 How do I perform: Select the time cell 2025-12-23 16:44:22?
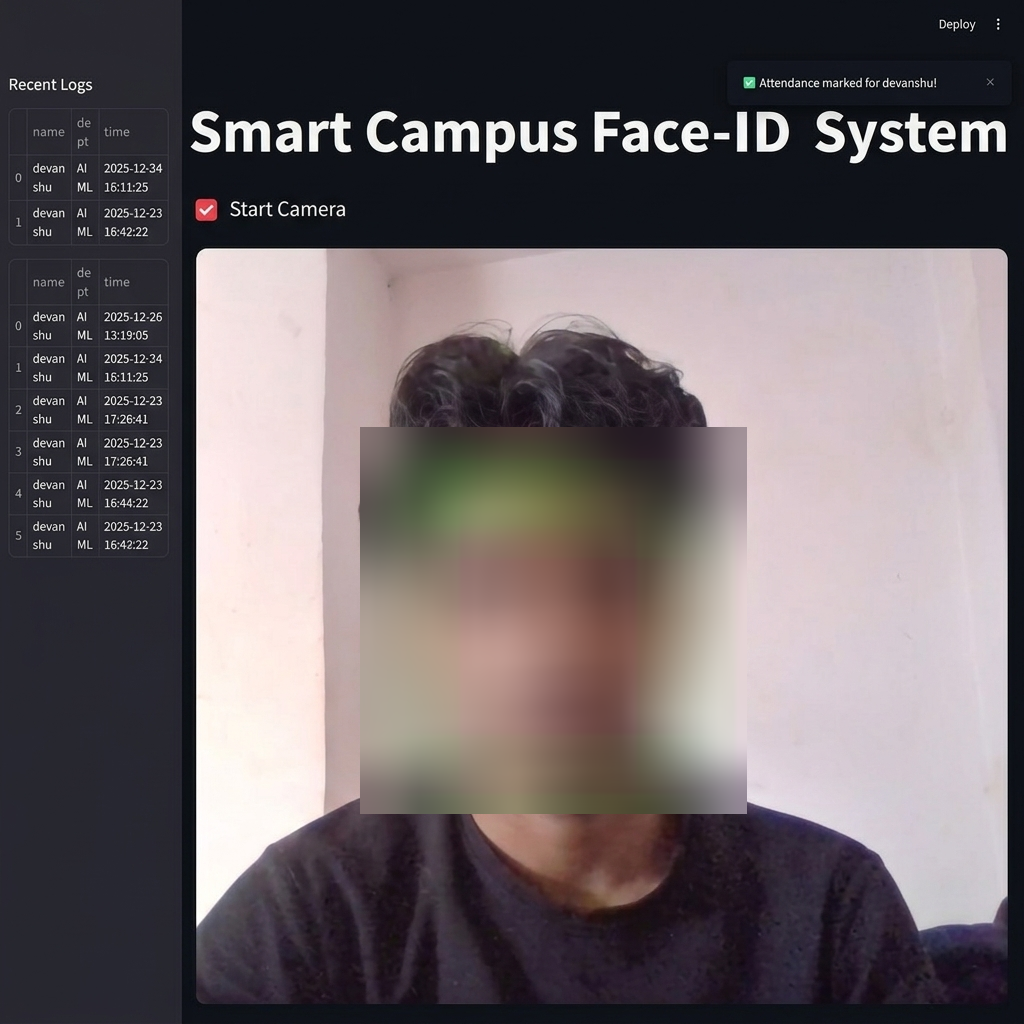[x=133, y=494]
